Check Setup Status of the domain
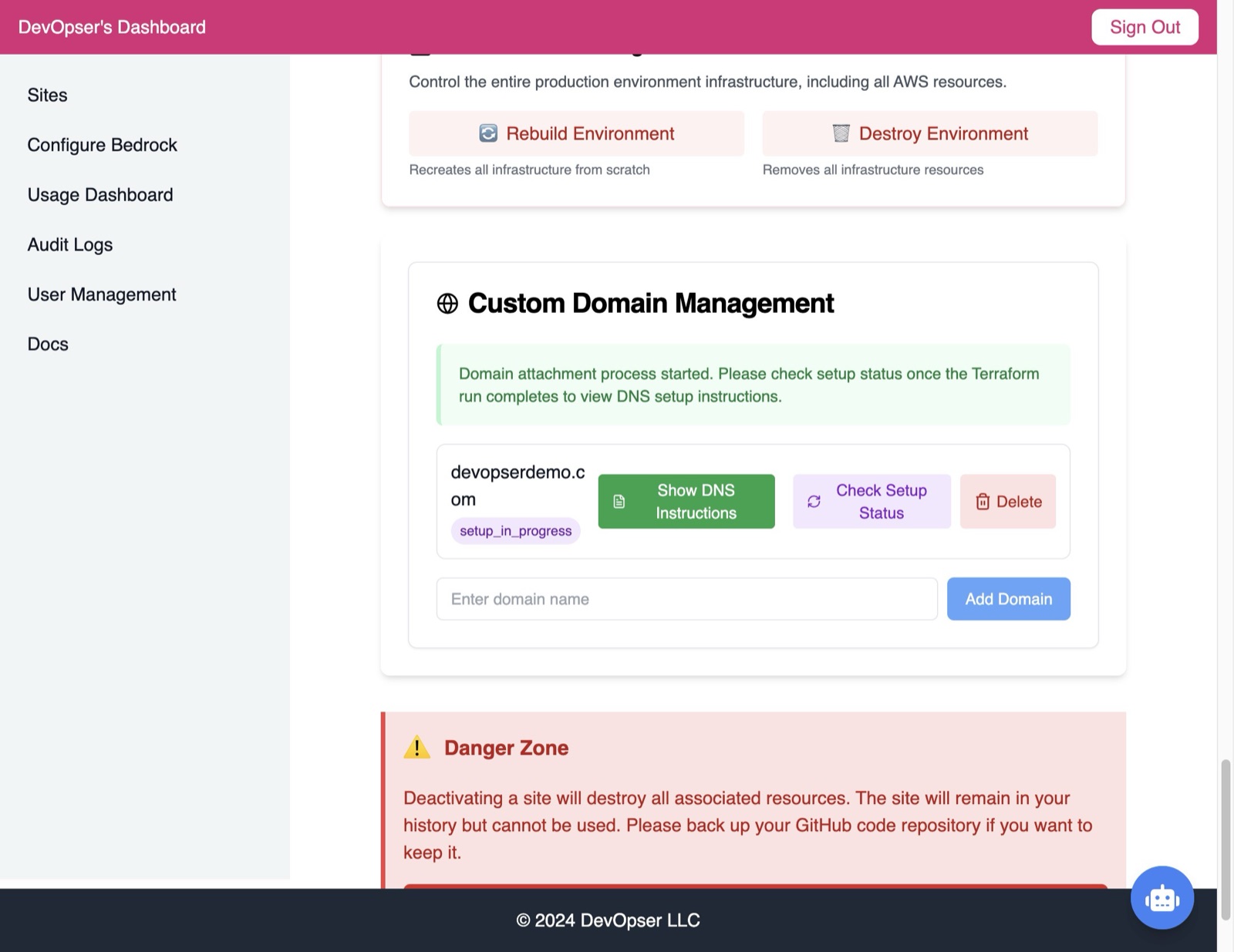The width and height of the screenshot is (1234, 952). coord(872,501)
